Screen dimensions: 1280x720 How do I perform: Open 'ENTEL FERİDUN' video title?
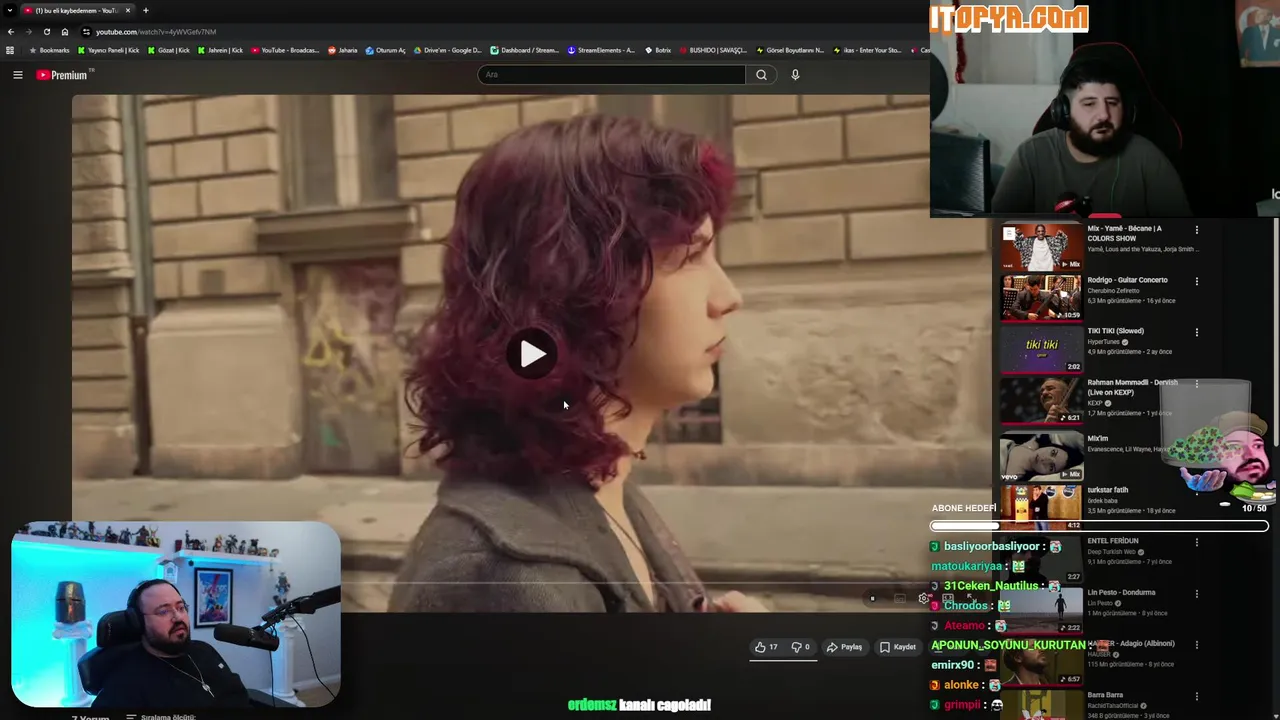coord(1112,541)
